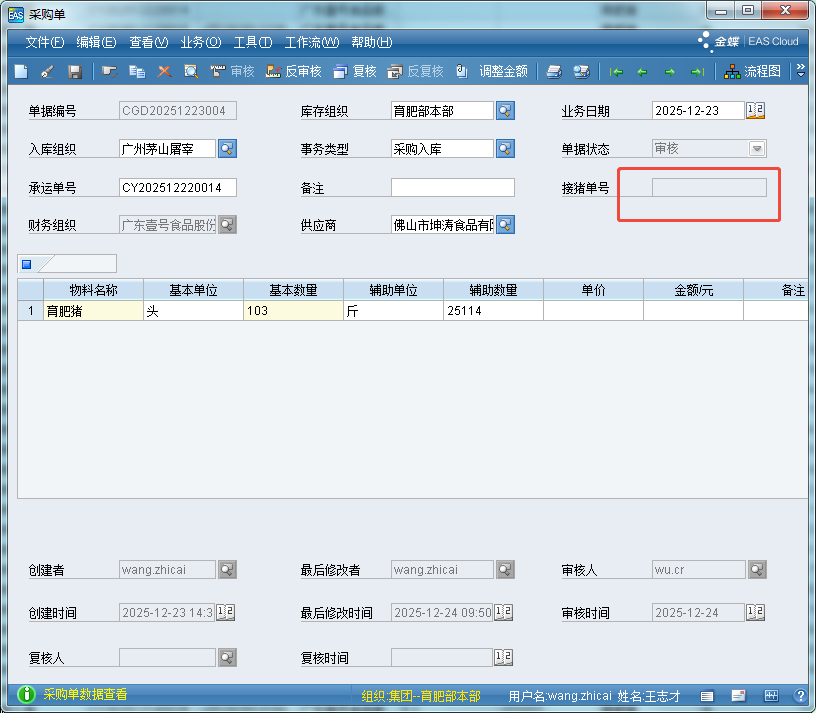Expand the toolbar overflow chevron
The width and height of the screenshot is (816, 713).
pyautogui.click(x=800, y=72)
